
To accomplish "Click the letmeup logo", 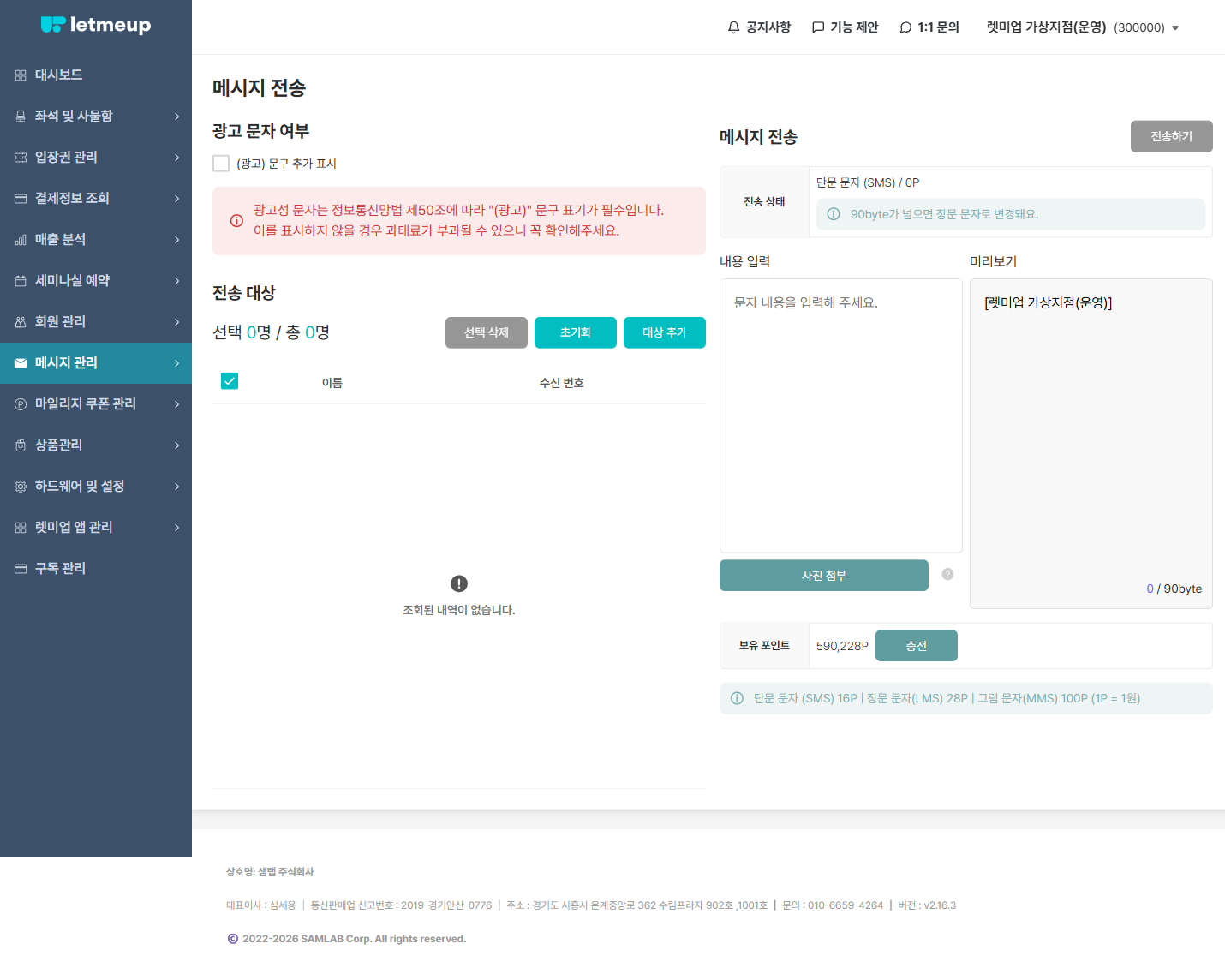I will point(96,25).
